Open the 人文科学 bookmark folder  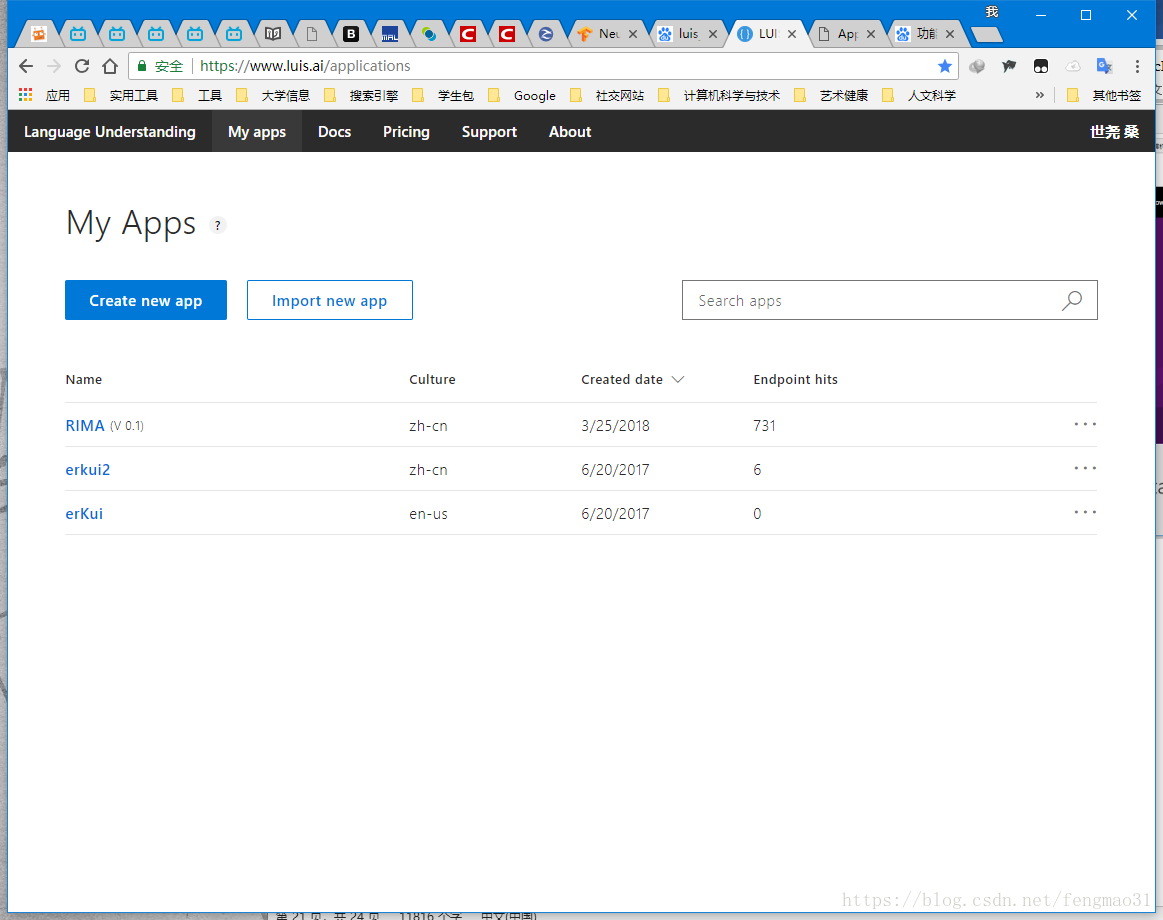pos(920,95)
